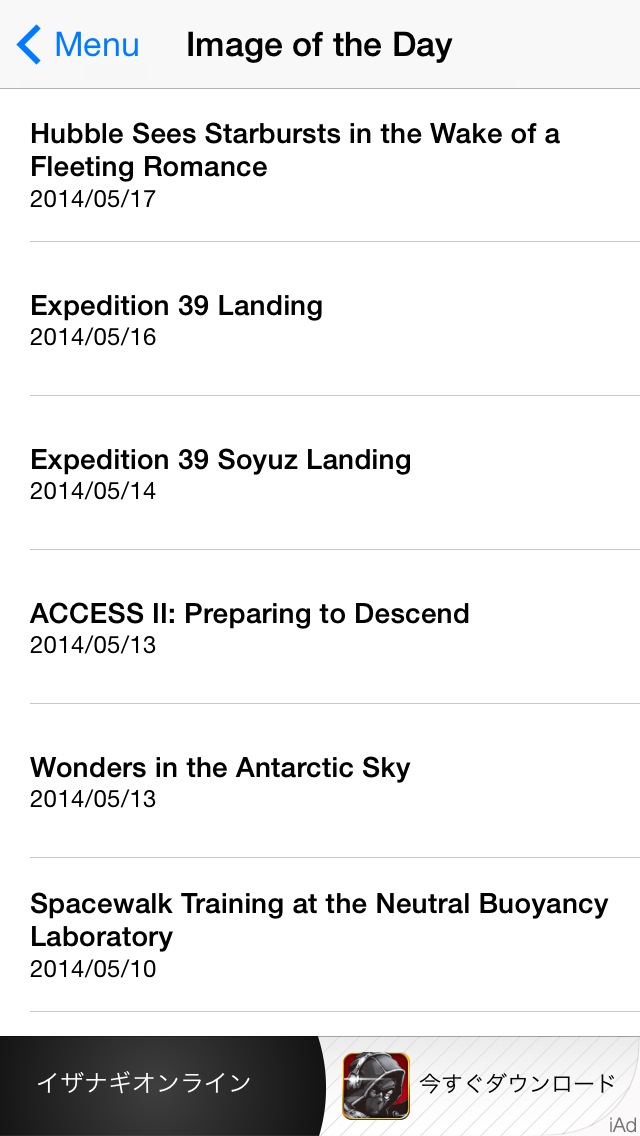Viewport: 640px width, 1136px height.
Task: Tap the blue back chevron icon
Action: (29, 45)
